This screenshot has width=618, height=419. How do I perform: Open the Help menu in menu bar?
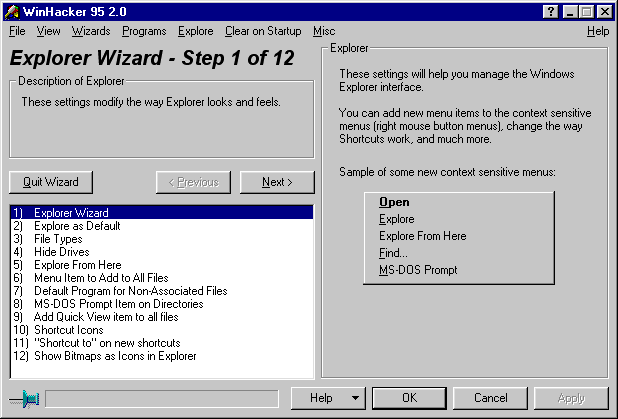[x=598, y=31]
